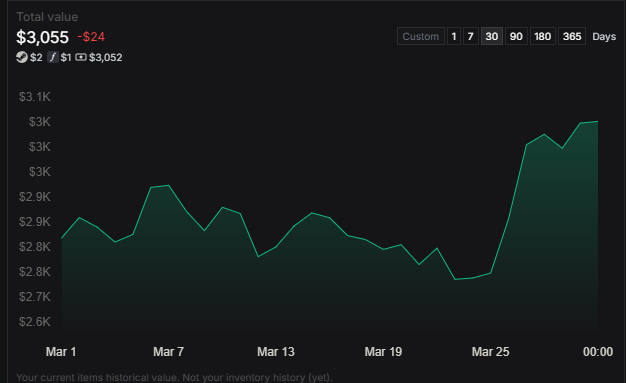Click the $1 value text
626x383 pixels.
coord(66,58)
